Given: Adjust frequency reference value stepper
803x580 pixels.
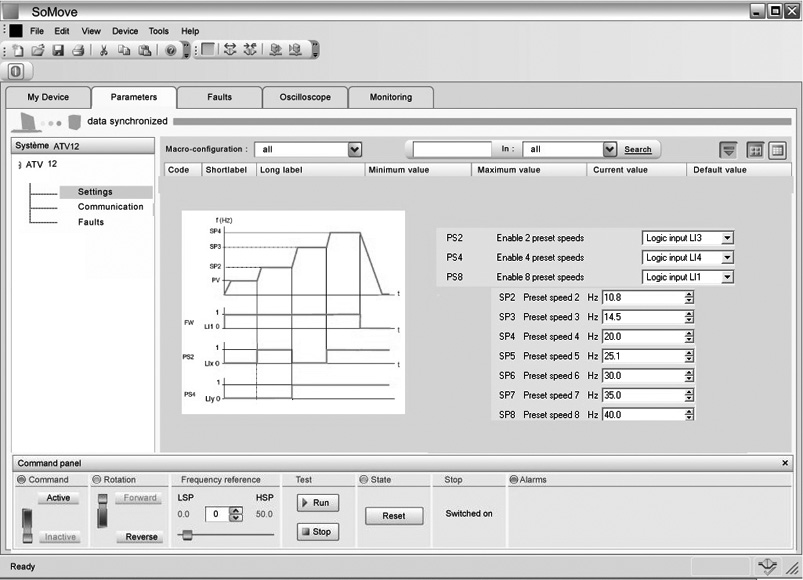Looking at the screenshot, I should [x=236, y=514].
